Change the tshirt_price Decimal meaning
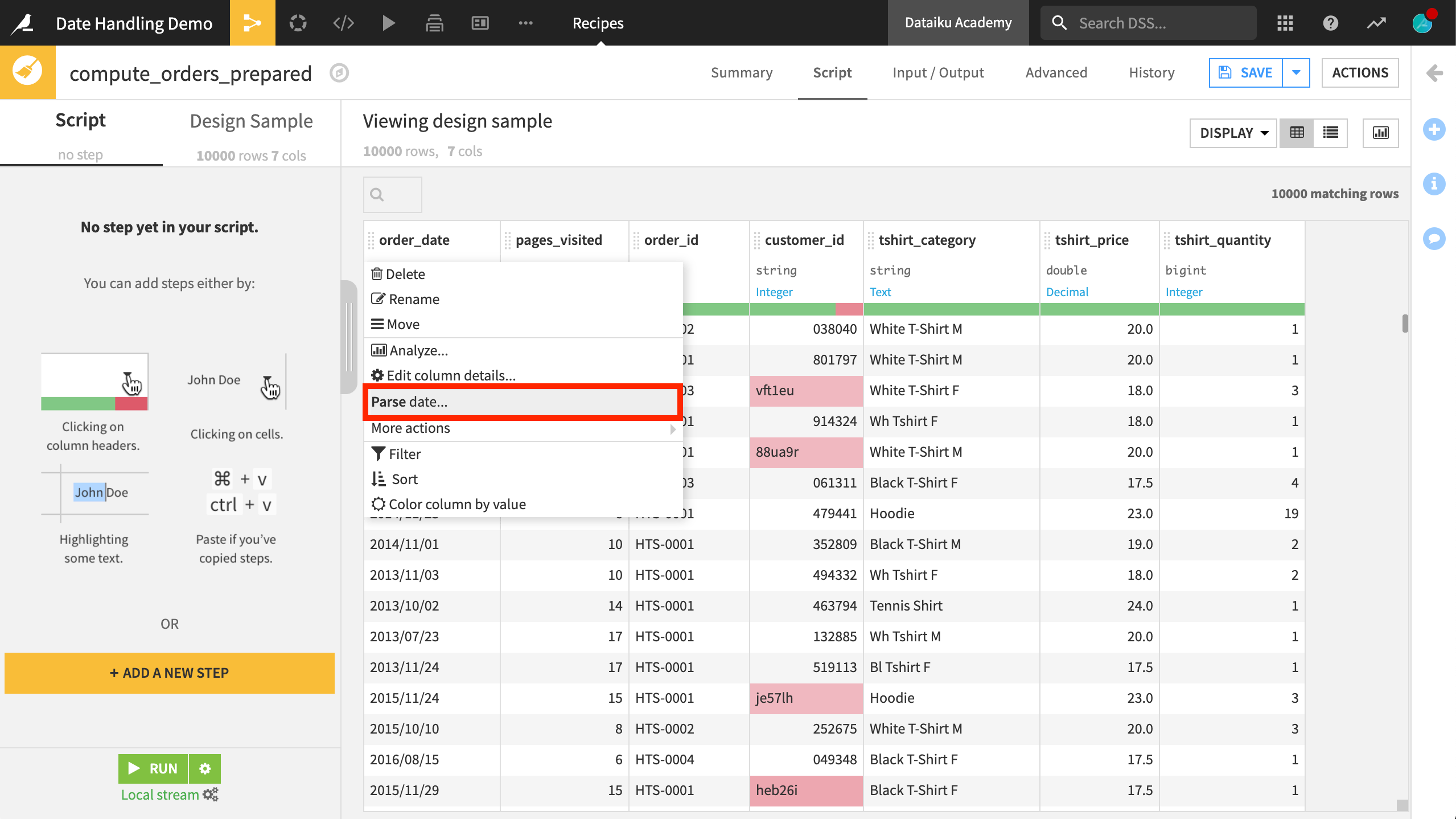The height and width of the screenshot is (819, 1456). pos(1067,292)
